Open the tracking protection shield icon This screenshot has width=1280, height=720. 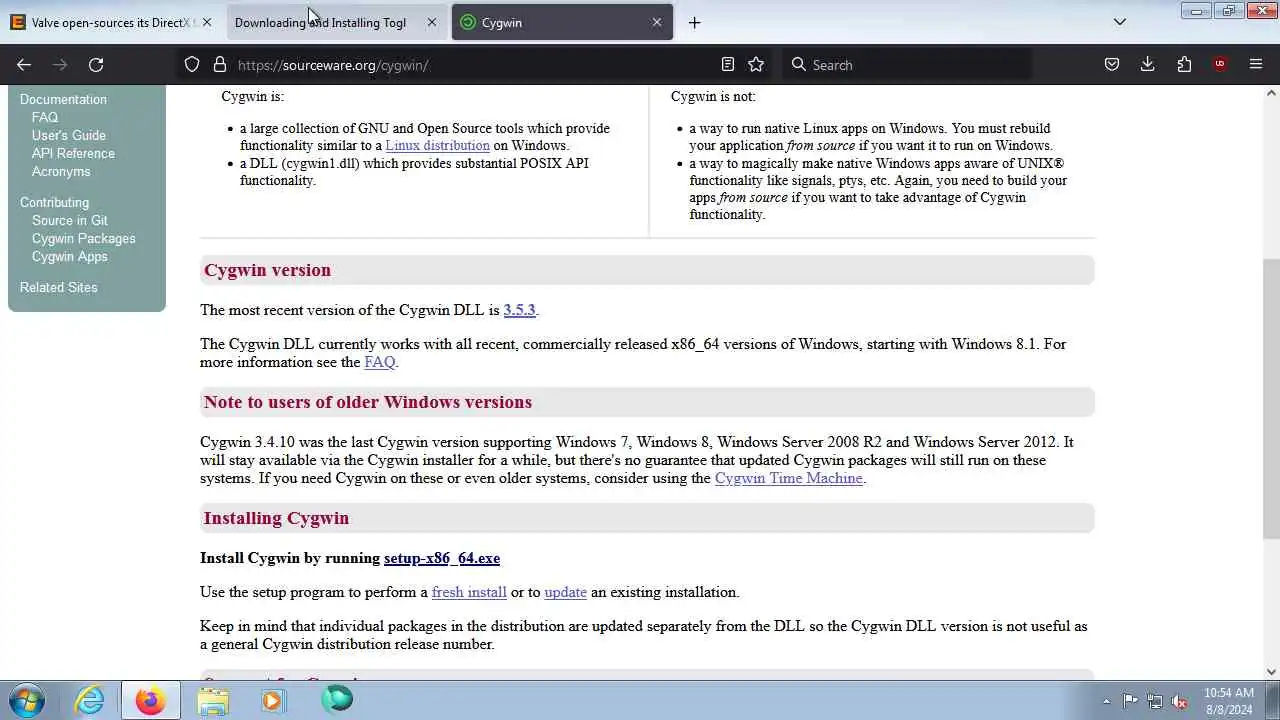click(x=192, y=64)
